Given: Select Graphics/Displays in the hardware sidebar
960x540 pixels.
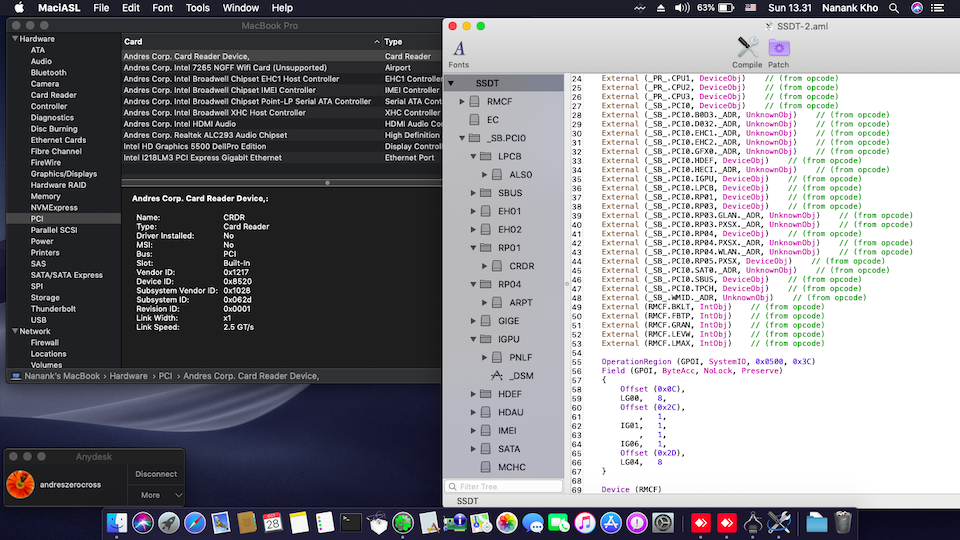Looking at the screenshot, I should 64,173.
